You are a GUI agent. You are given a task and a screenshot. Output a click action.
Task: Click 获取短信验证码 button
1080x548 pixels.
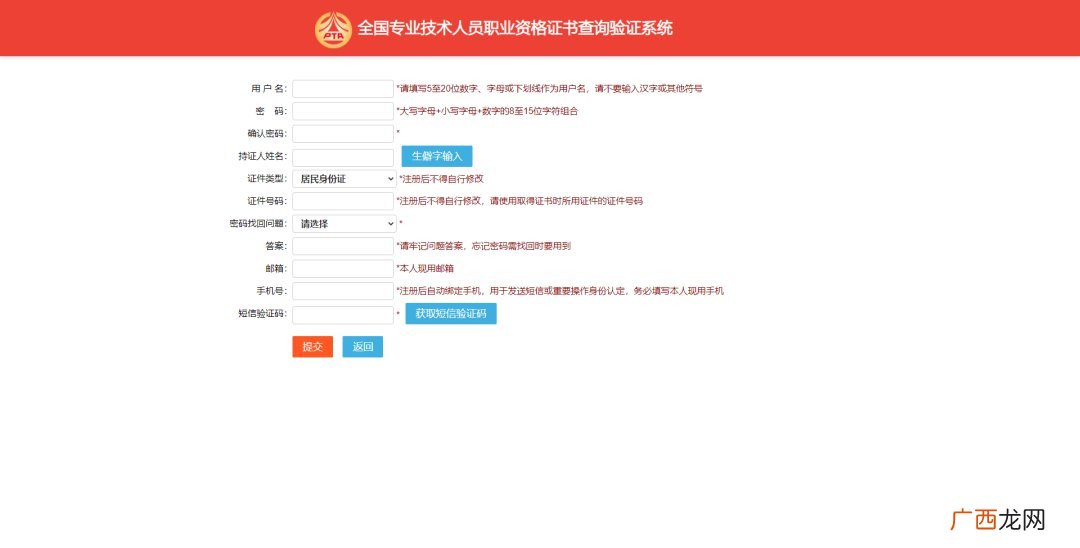[450, 313]
